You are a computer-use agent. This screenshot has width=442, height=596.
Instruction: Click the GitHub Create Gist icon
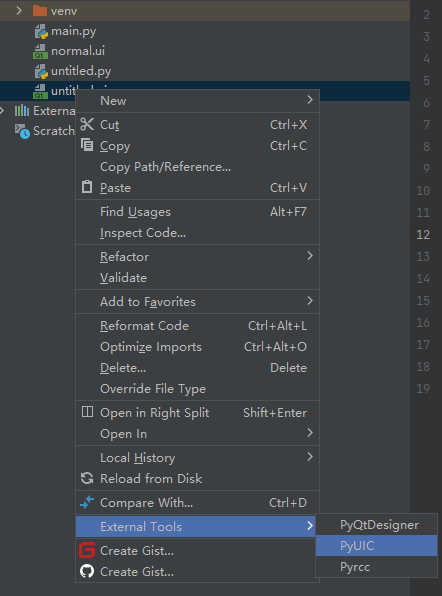click(87, 571)
